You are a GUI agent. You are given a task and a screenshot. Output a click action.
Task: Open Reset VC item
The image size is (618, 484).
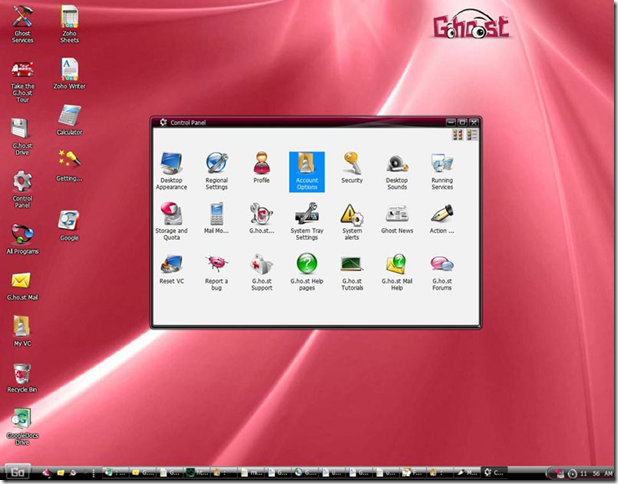pyautogui.click(x=171, y=269)
